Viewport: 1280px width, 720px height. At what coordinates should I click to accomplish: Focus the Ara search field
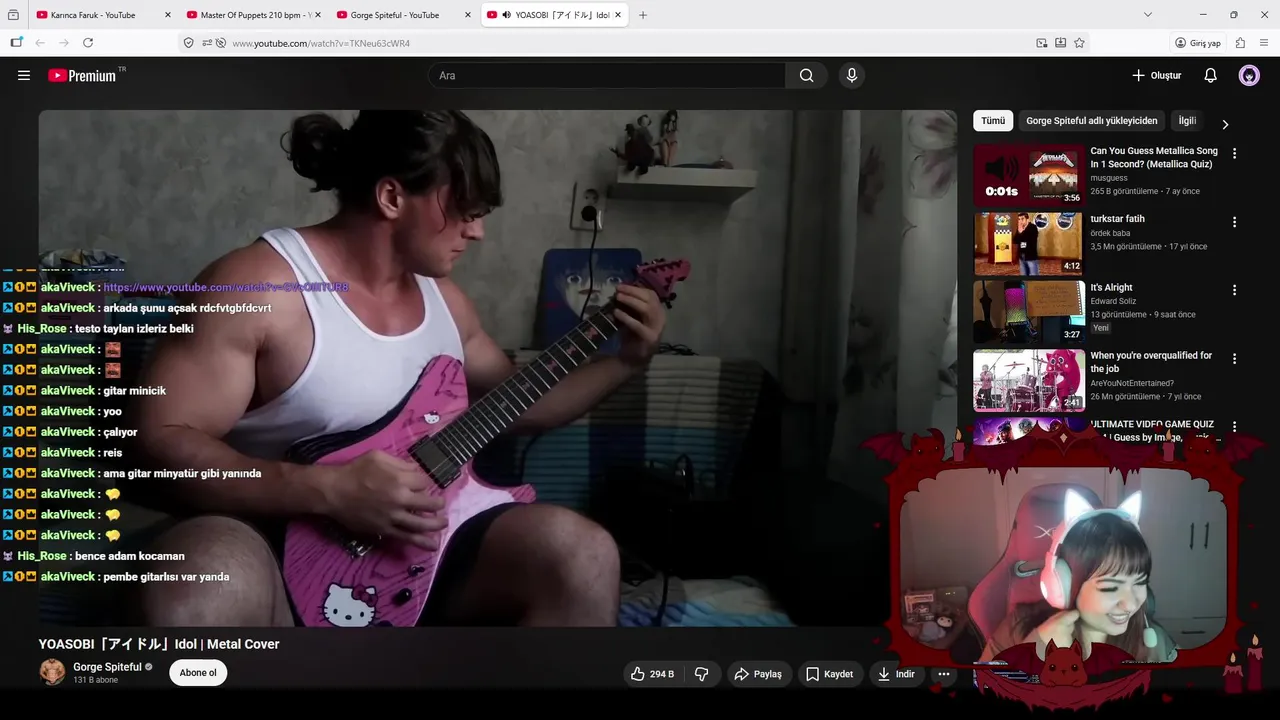click(x=607, y=75)
